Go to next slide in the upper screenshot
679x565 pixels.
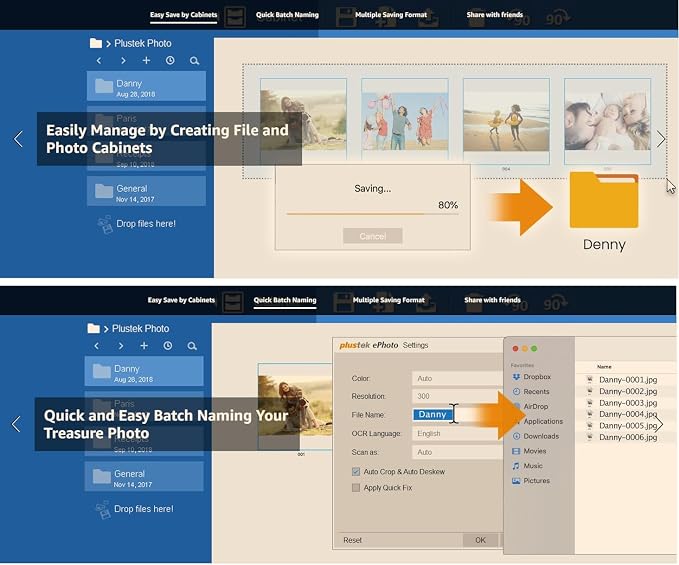click(x=660, y=139)
